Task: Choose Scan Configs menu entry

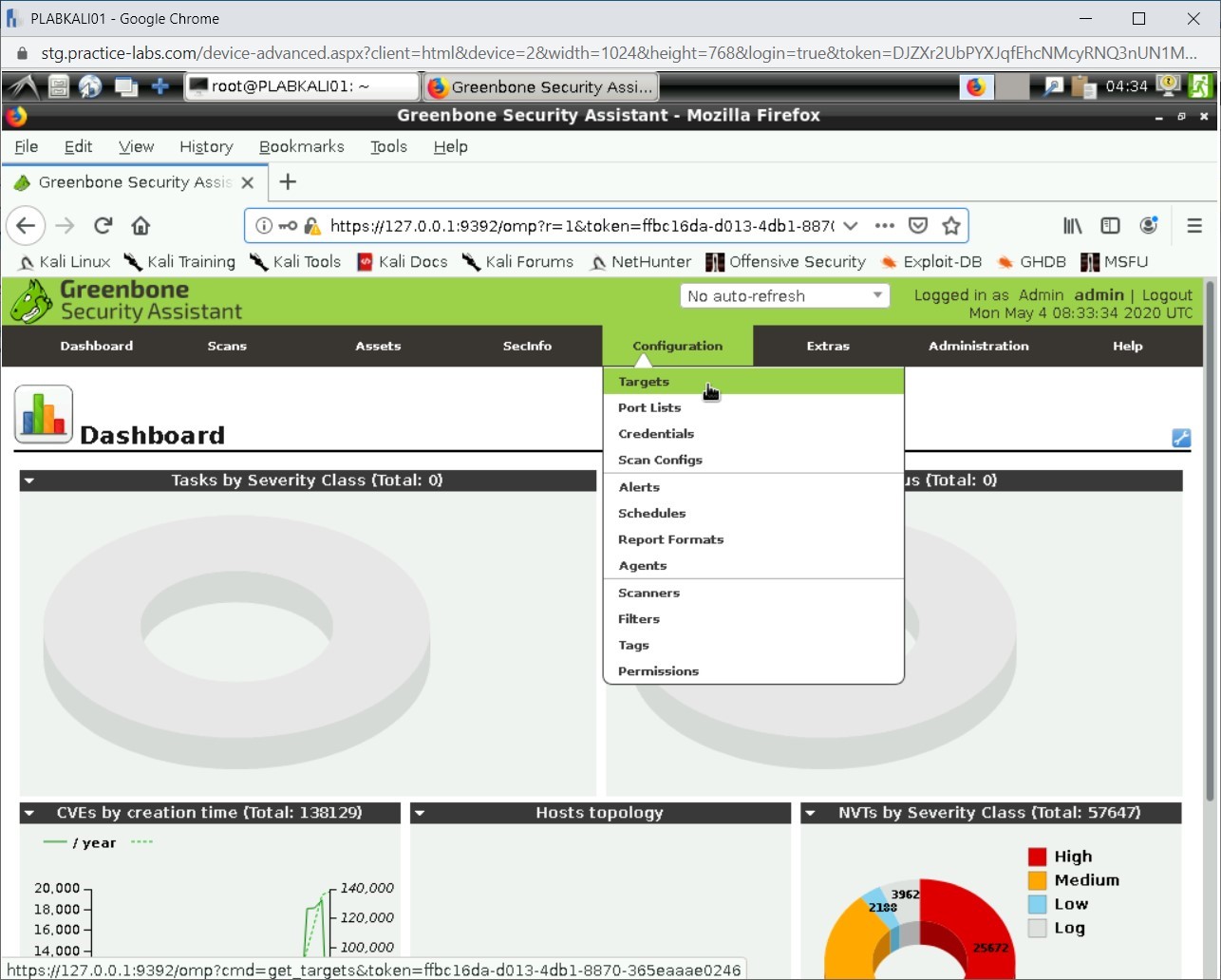Action: pos(660,460)
